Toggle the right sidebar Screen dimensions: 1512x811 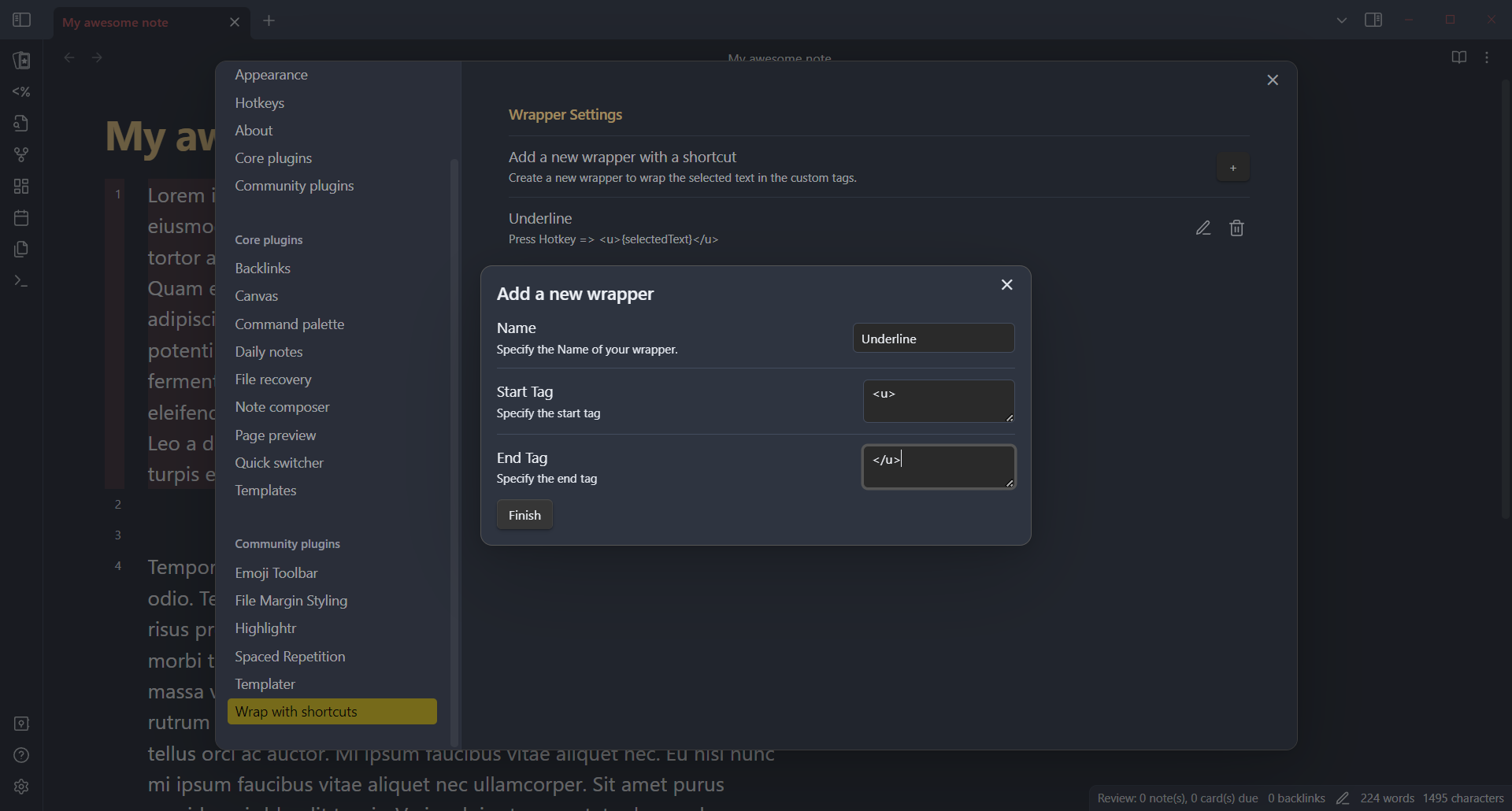[1373, 20]
